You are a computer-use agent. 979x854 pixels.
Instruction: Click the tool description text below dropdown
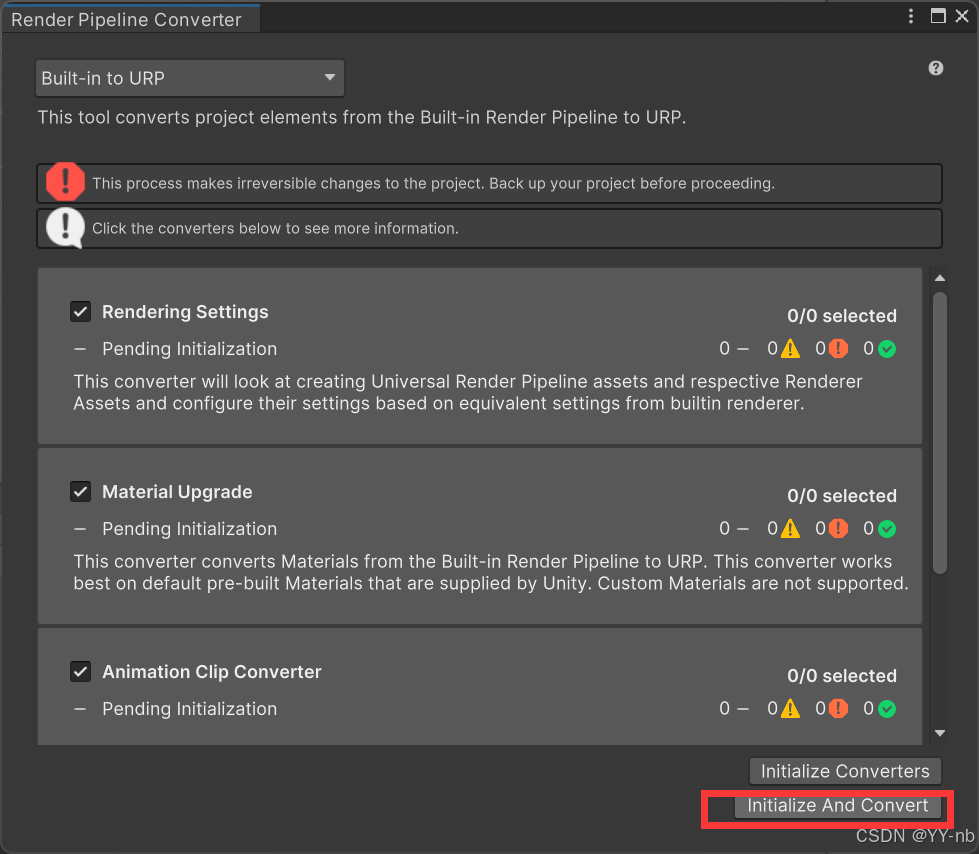362,117
